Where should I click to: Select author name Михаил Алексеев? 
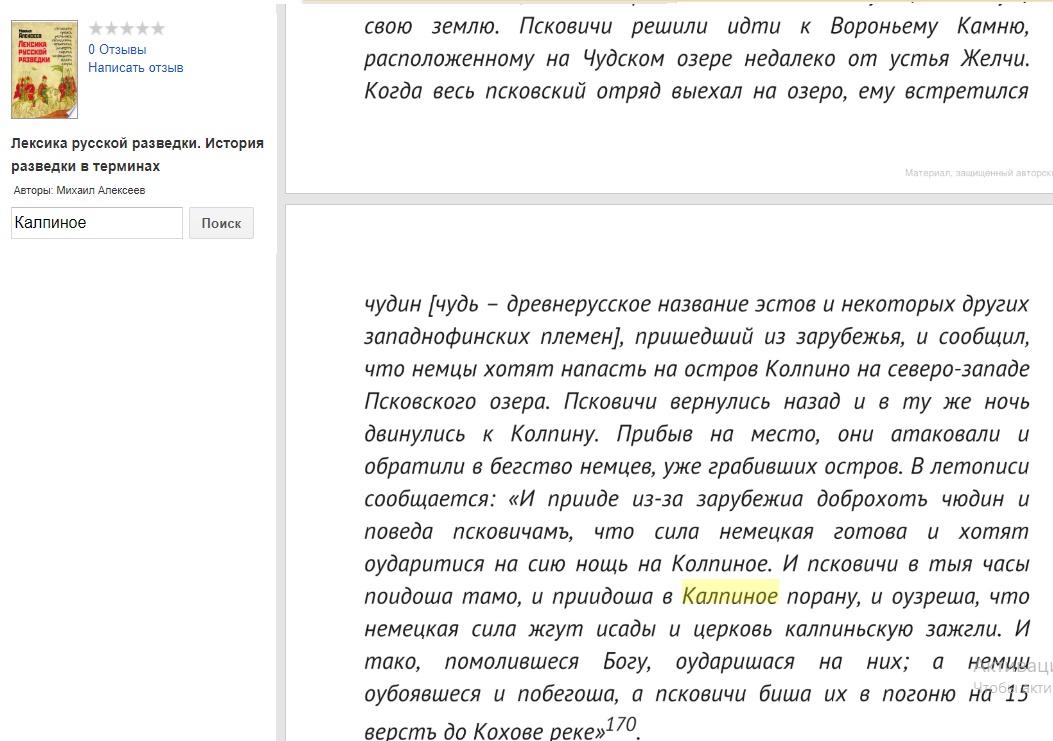click(x=101, y=190)
